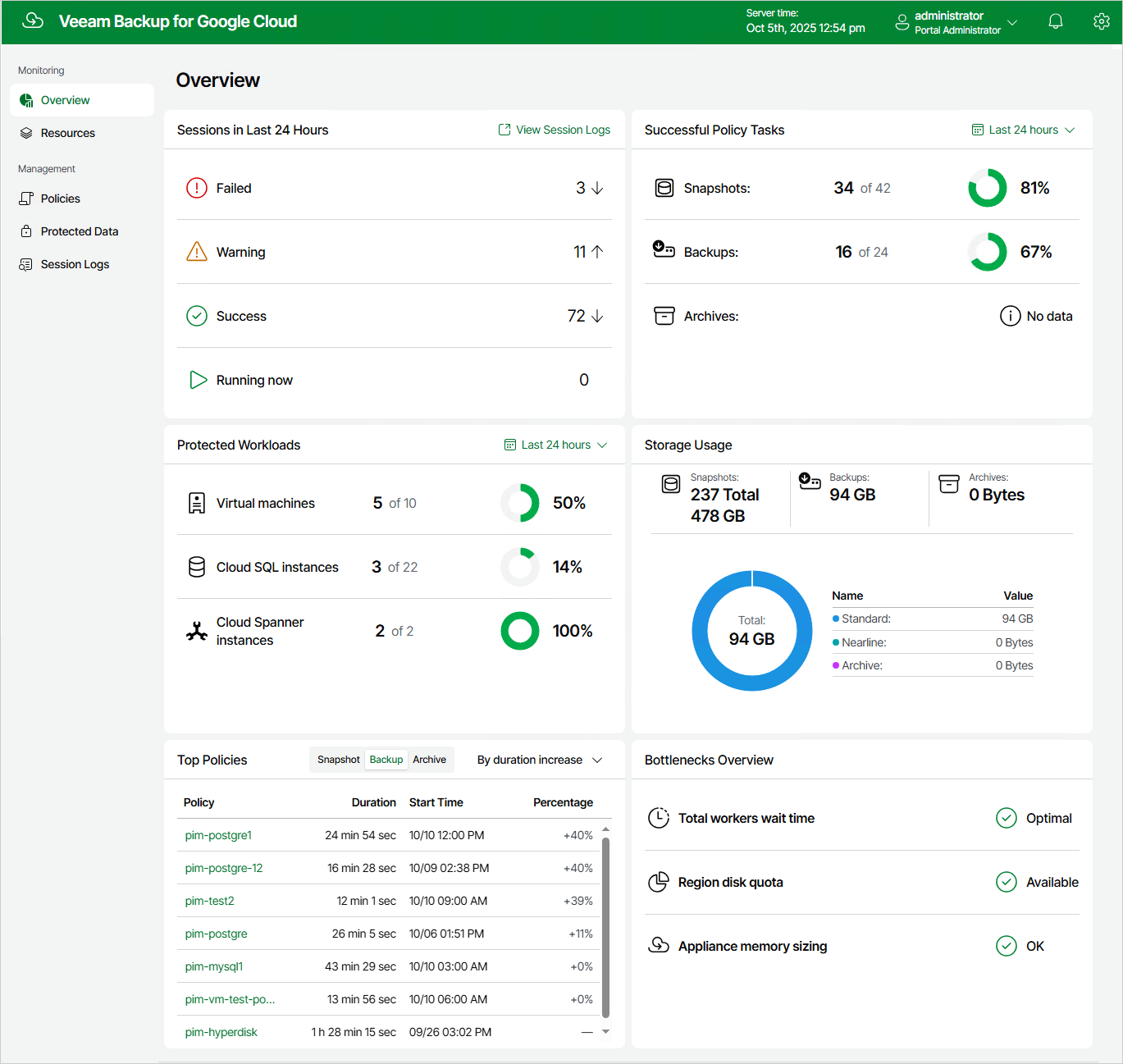Click the Warning sessions count 11

coord(579,252)
